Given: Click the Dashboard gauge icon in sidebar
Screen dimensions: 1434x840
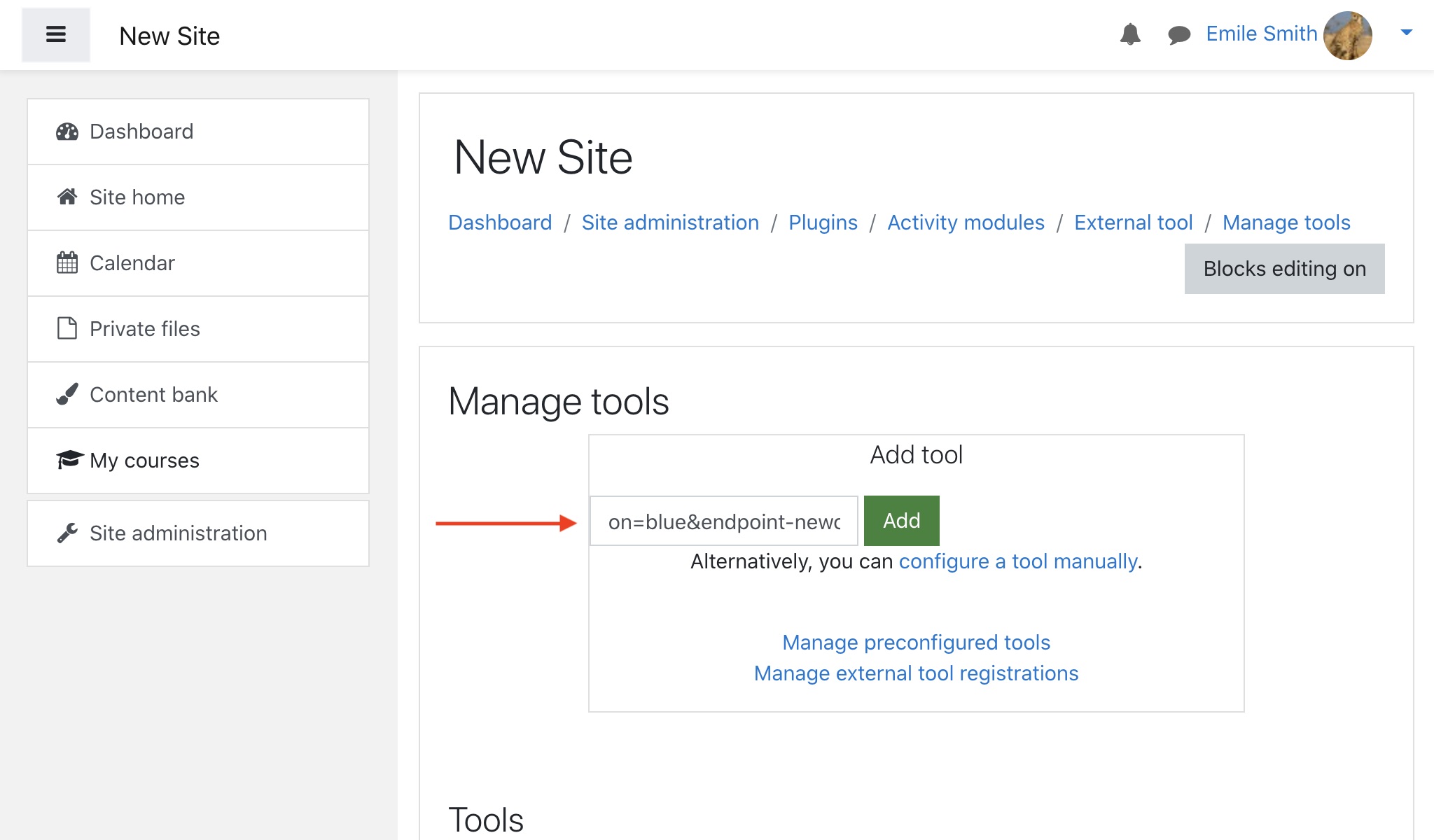Looking at the screenshot, I should (67, 132).
